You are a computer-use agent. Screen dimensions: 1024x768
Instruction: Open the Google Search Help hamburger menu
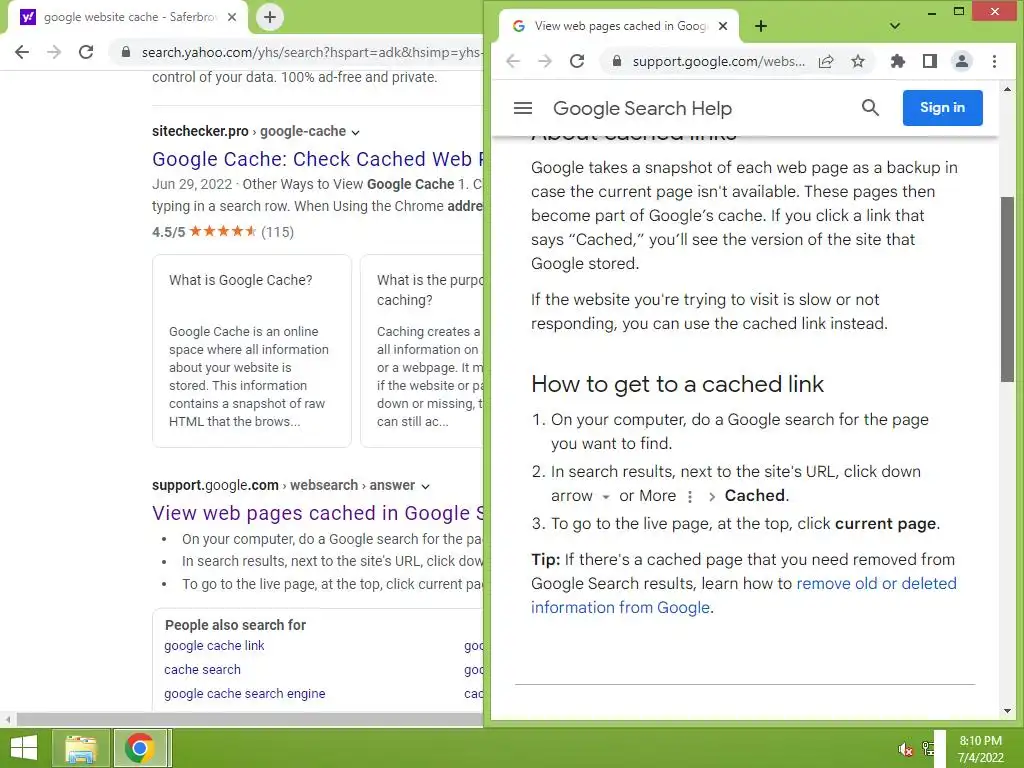pos(523,108)
